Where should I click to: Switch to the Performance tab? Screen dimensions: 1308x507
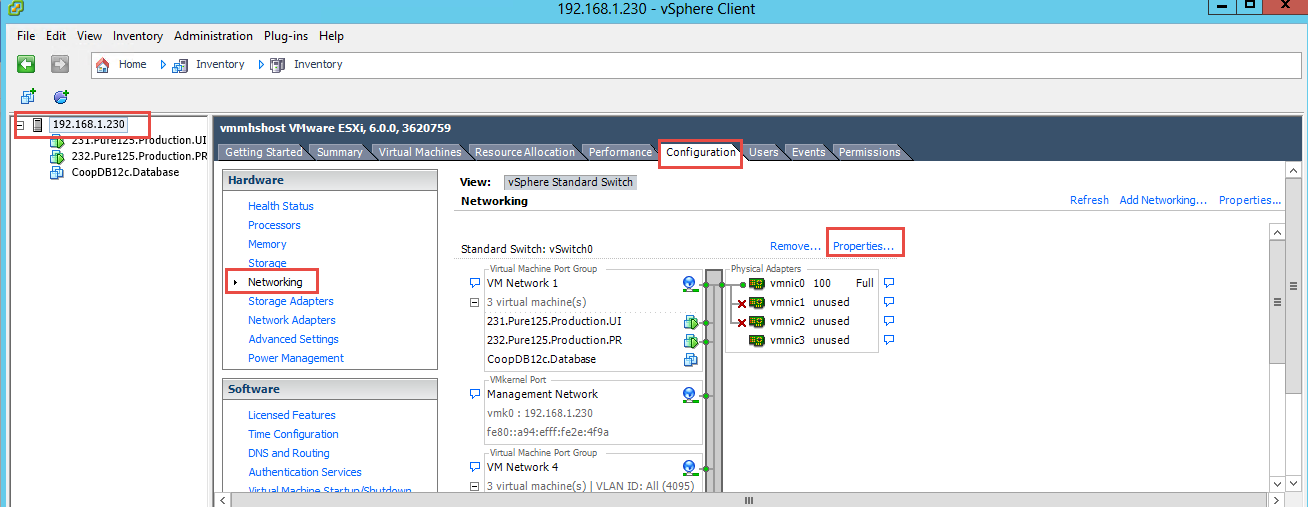tap(619, 152)
